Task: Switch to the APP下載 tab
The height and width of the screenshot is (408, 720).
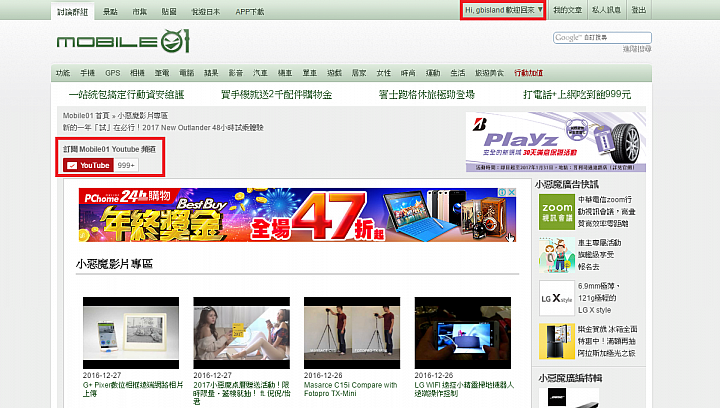Action: pos(250,11)
